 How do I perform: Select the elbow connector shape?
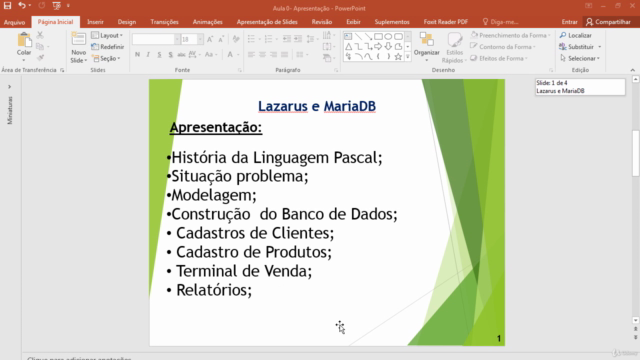click(358, 47)
